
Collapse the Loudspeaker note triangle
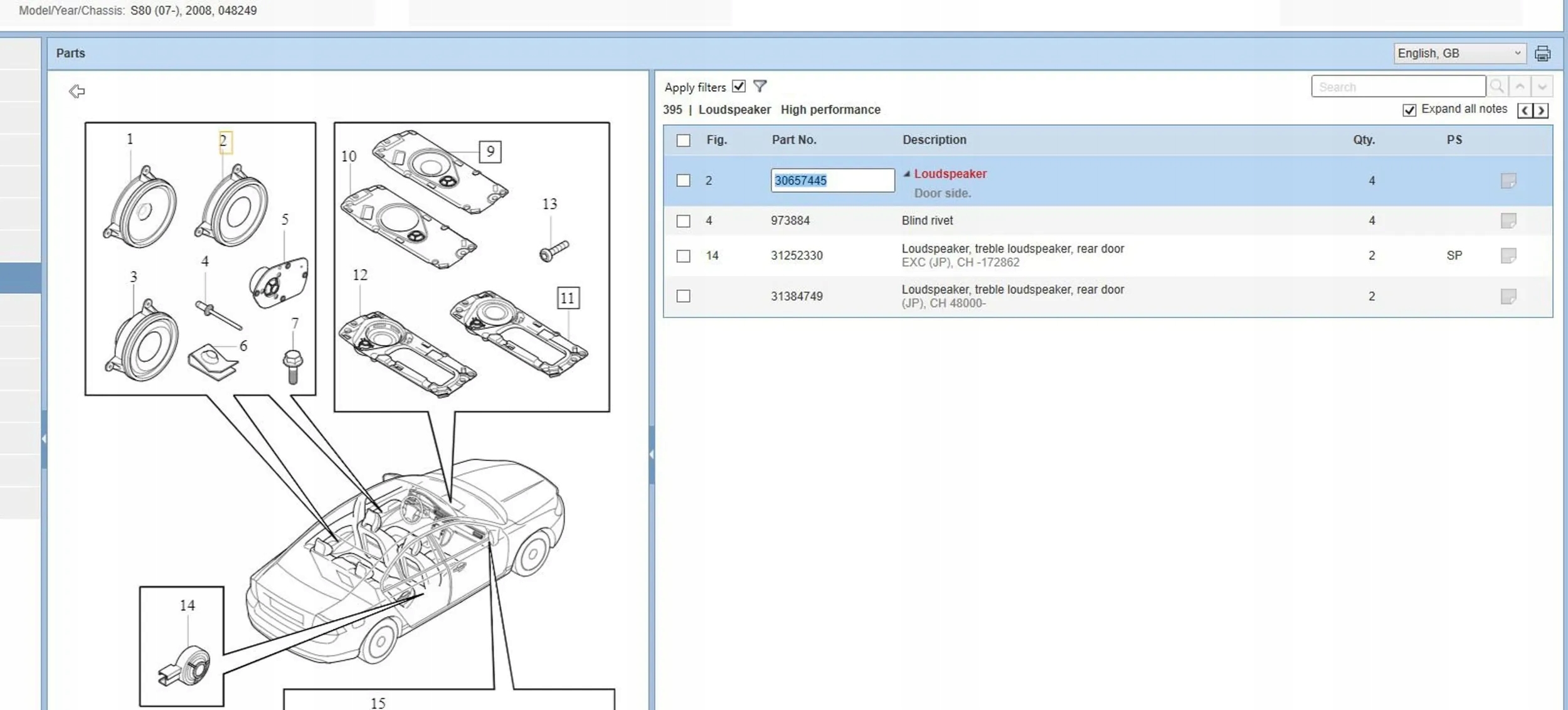tap(906, 174)
